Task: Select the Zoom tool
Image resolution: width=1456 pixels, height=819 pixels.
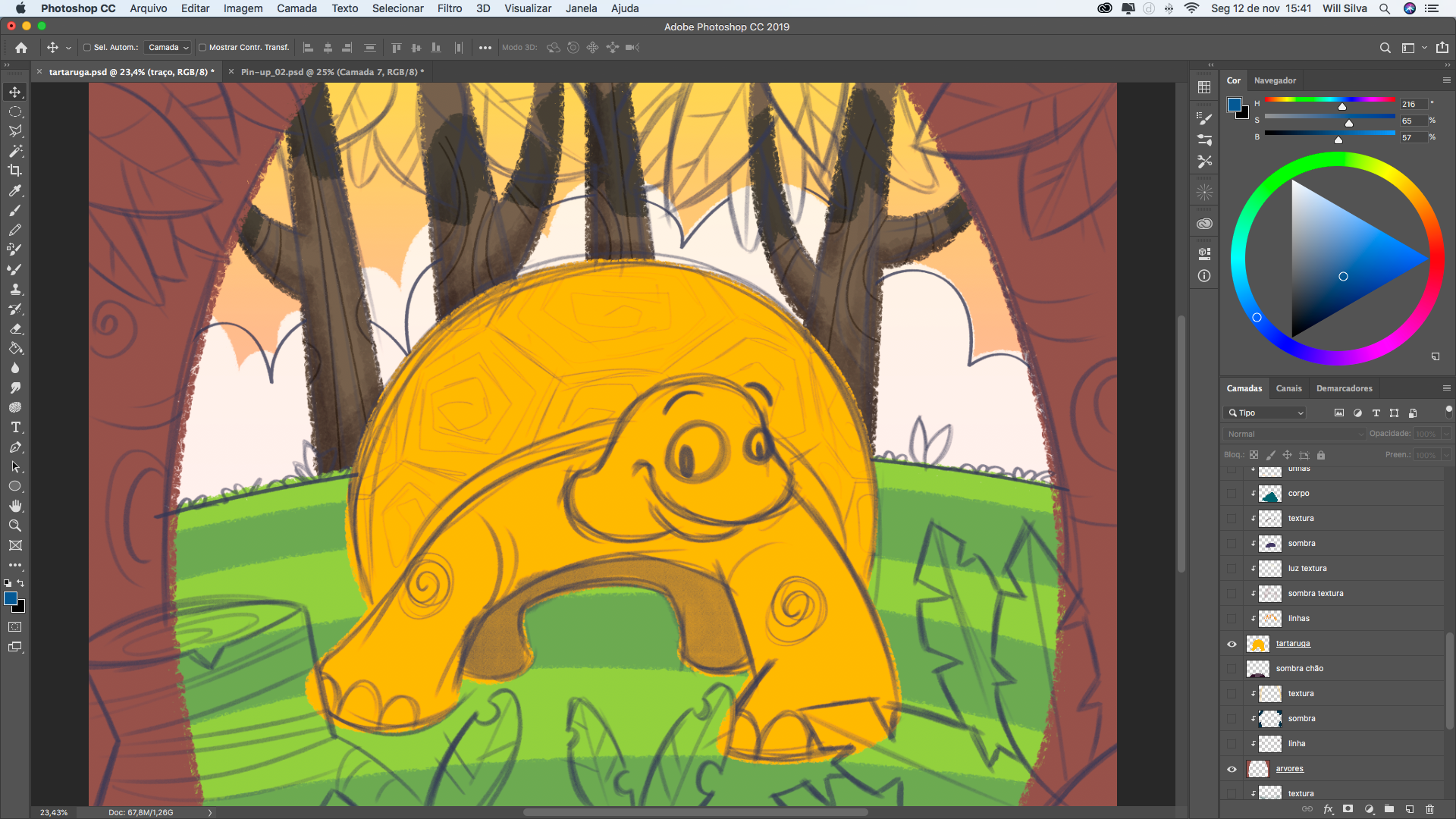Action: click(15, 526)
